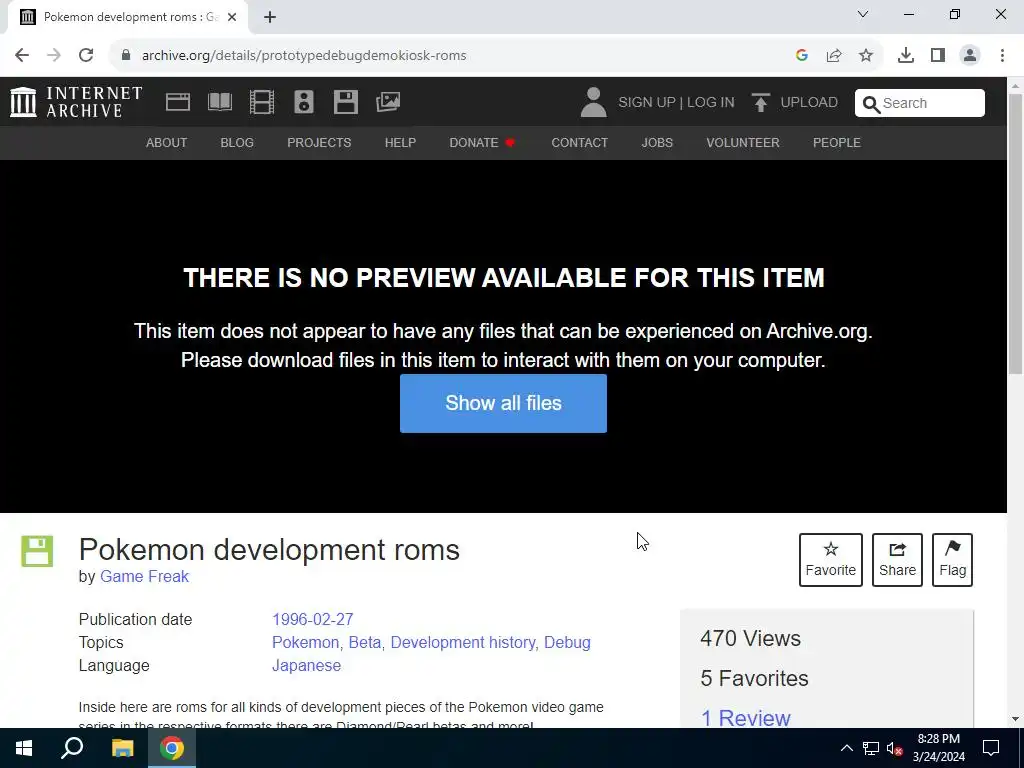Click LOG IN link
This screenshot has height=768, width=1024.
711,103
